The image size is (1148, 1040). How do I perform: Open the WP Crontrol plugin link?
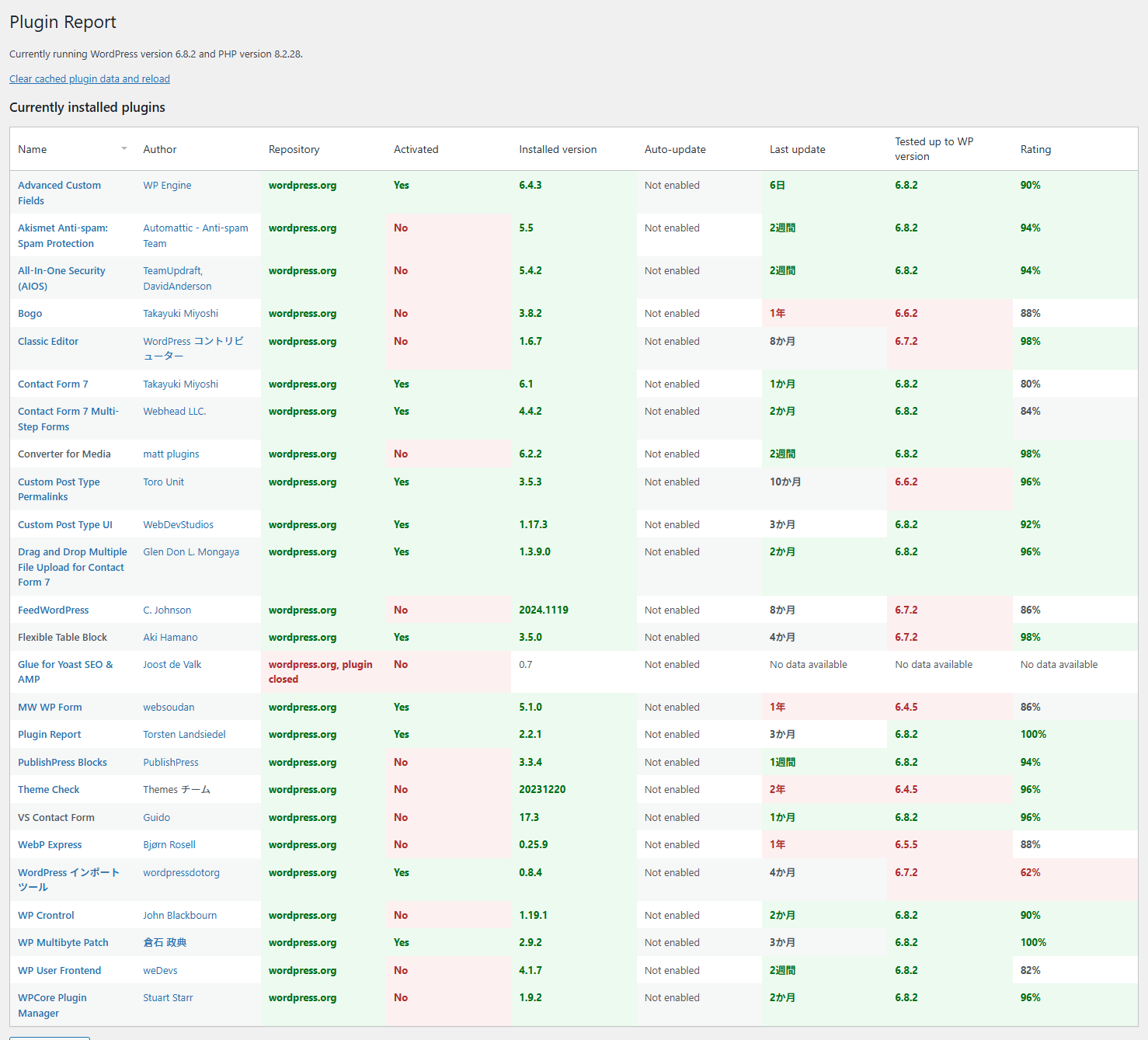pos(46,915)
